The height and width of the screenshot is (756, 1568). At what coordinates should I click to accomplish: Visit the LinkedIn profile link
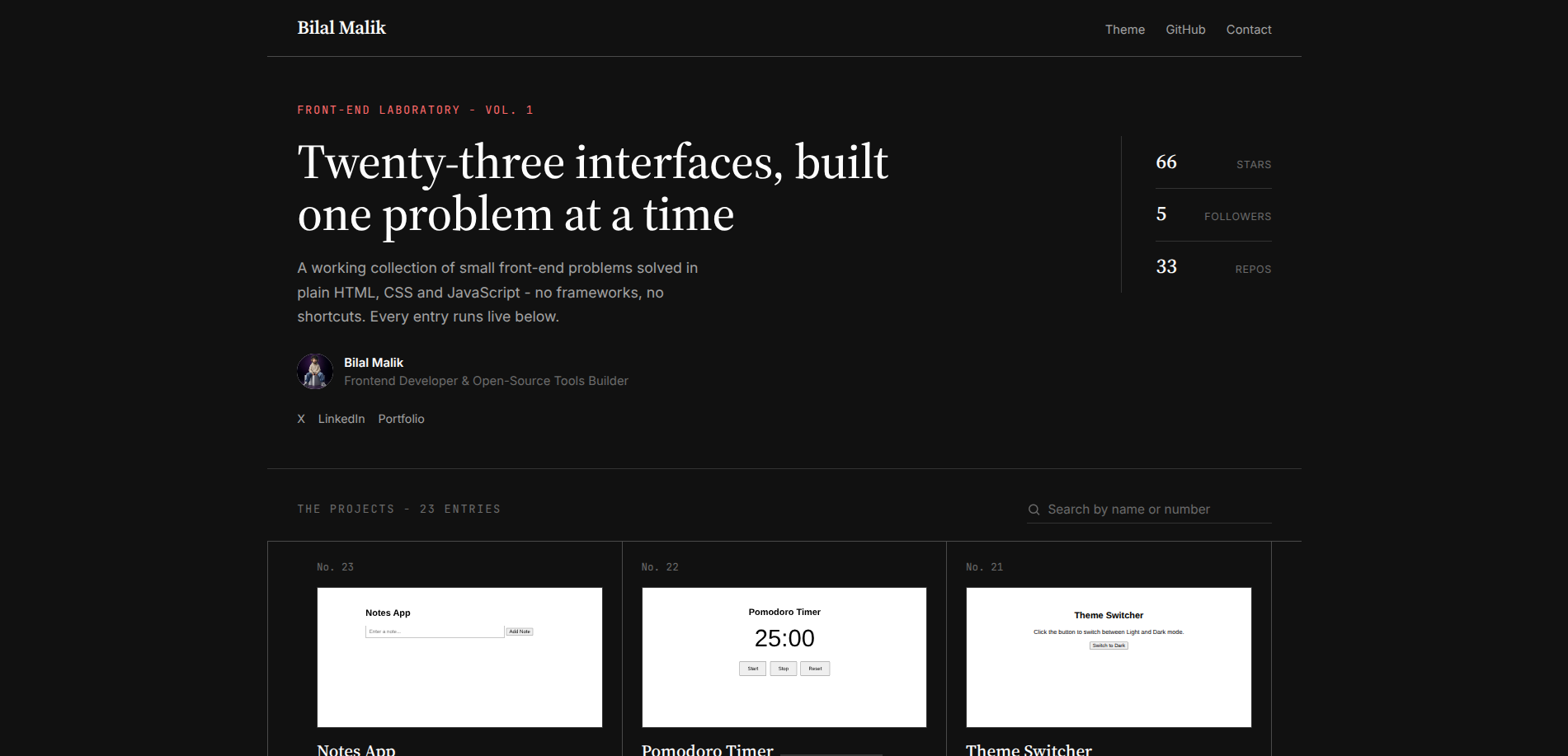[341, 419]
